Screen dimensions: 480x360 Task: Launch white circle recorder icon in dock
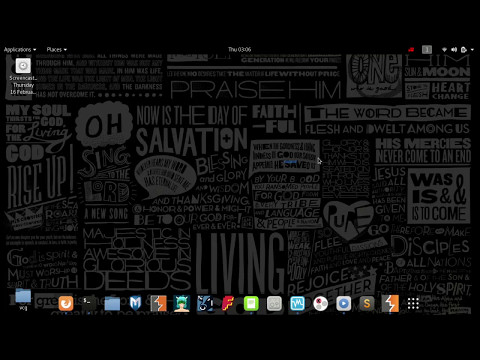[321, 304]
